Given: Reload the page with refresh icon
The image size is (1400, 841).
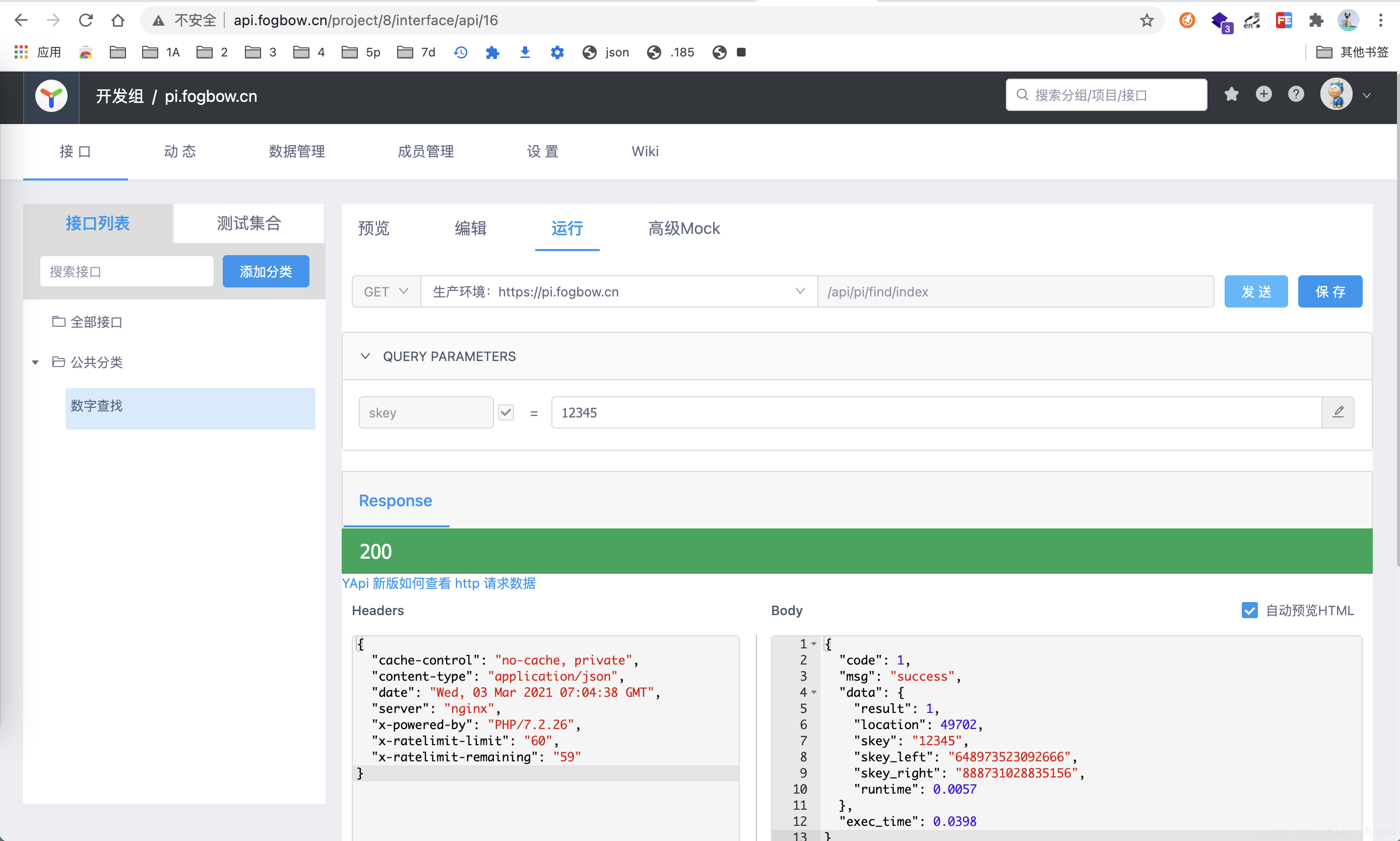Looking at the screenshot, I should click(86, 20).
